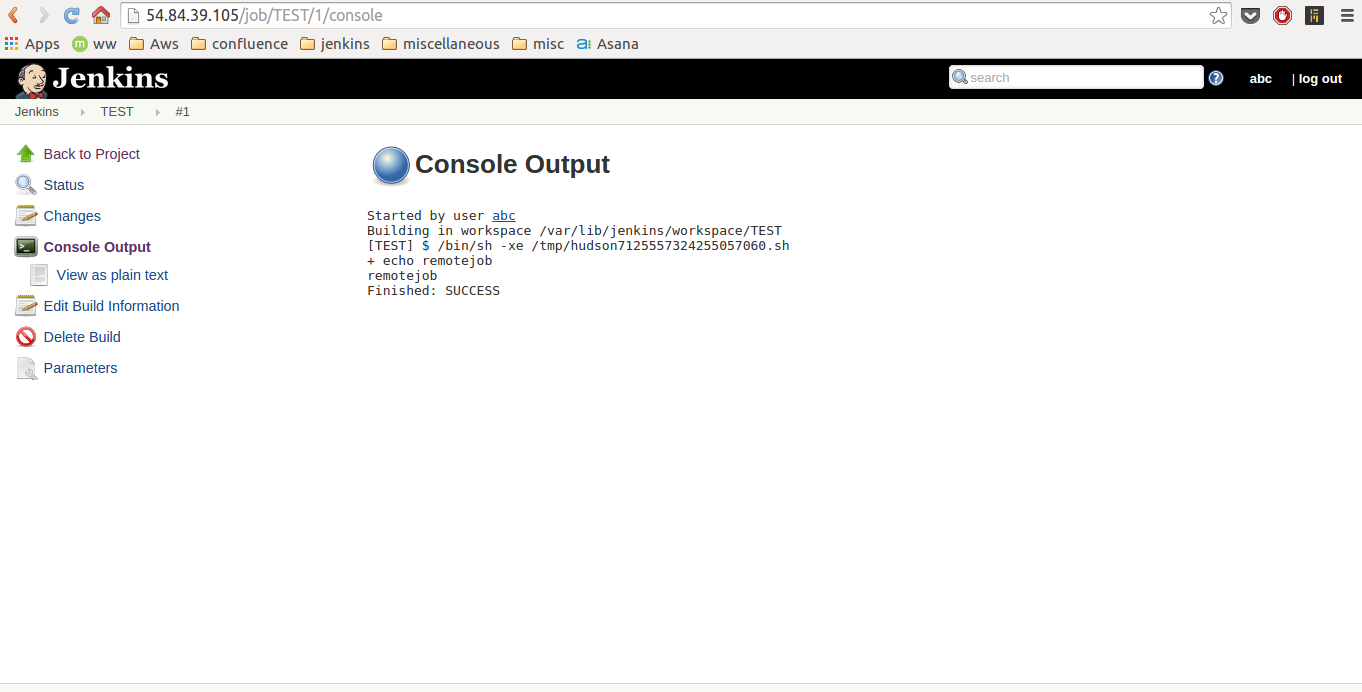Click the blue search help question icon

tap(1216, 78)
